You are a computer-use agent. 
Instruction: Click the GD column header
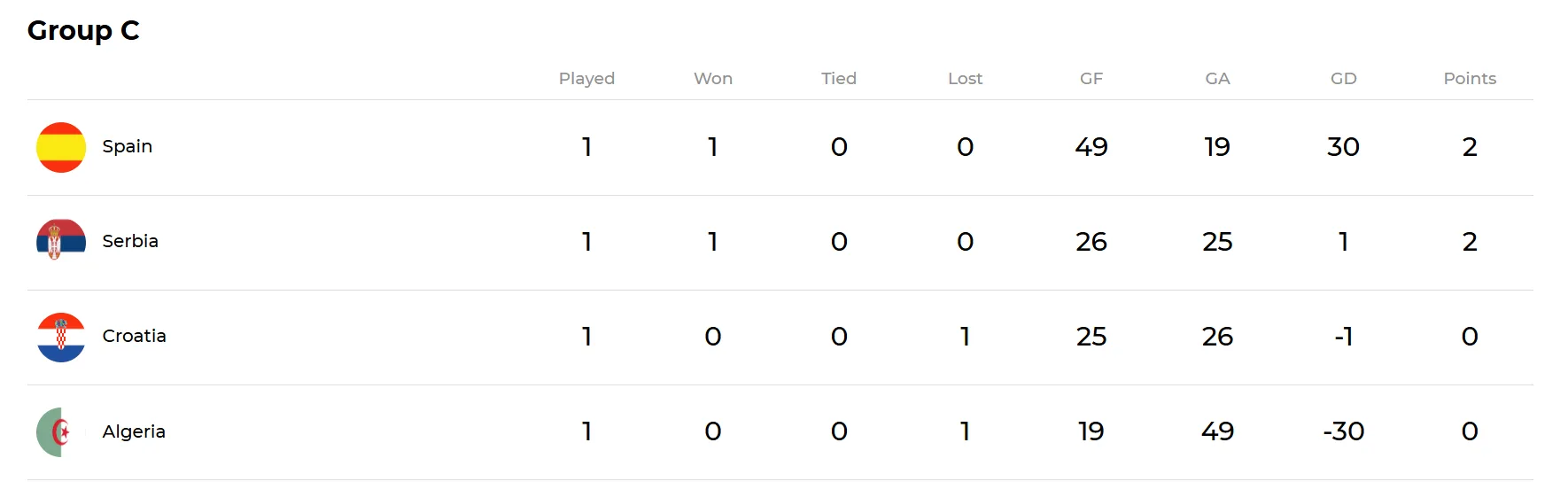[x=1343, y=78]
